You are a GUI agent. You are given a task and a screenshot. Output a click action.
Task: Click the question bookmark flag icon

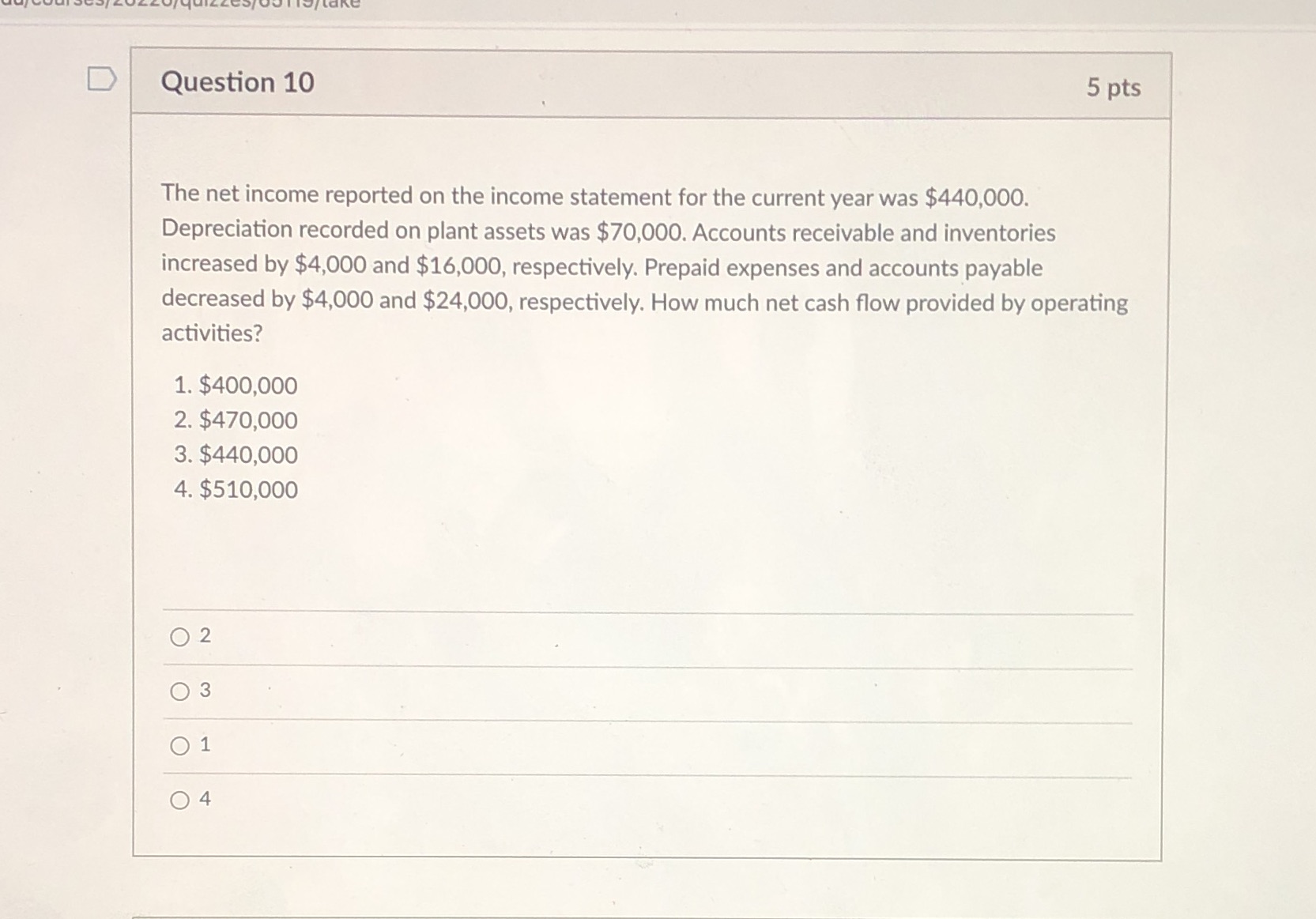pyautogui.click(x=101, y=79)
